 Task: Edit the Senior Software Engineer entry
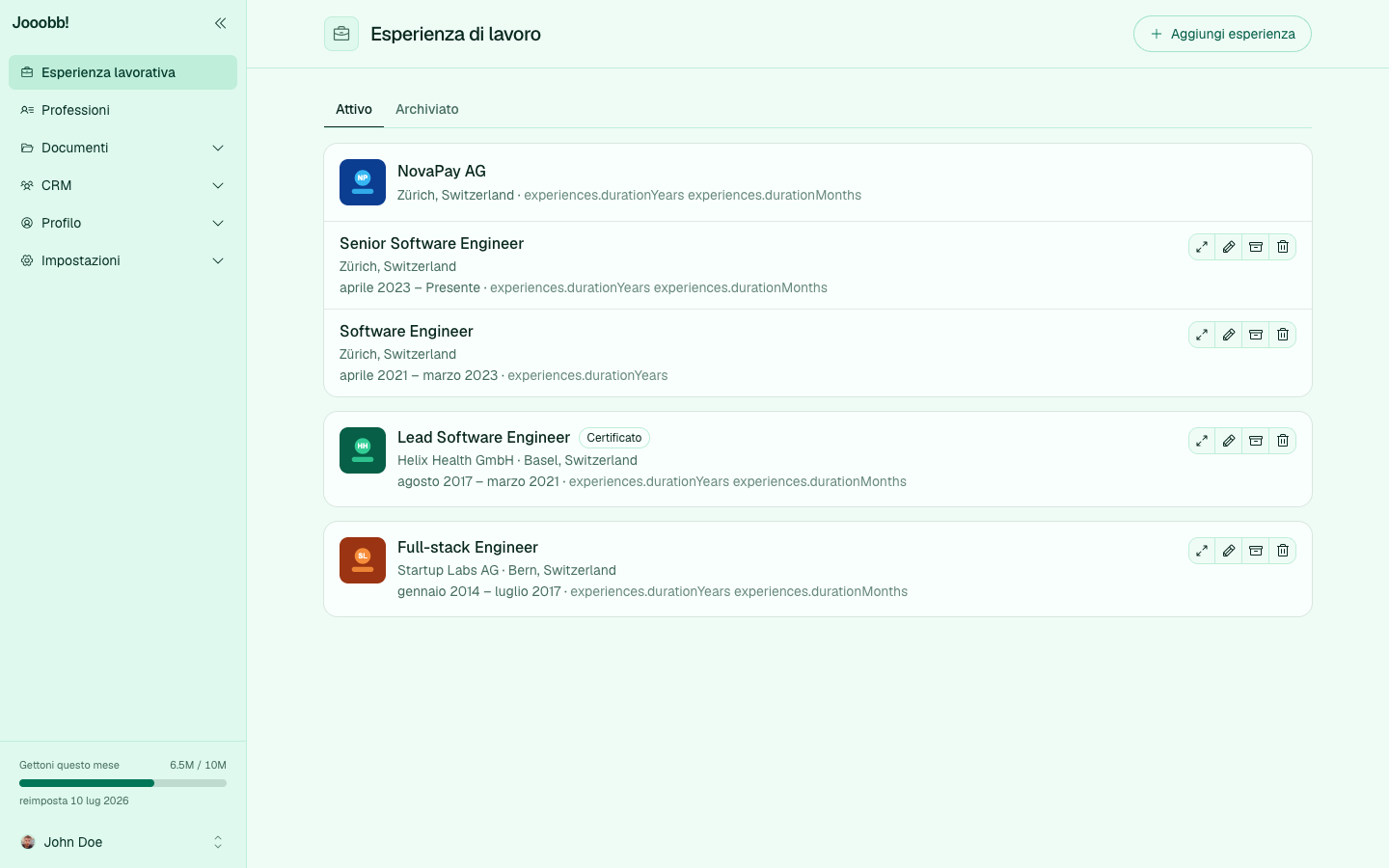tap(1229, 247)
